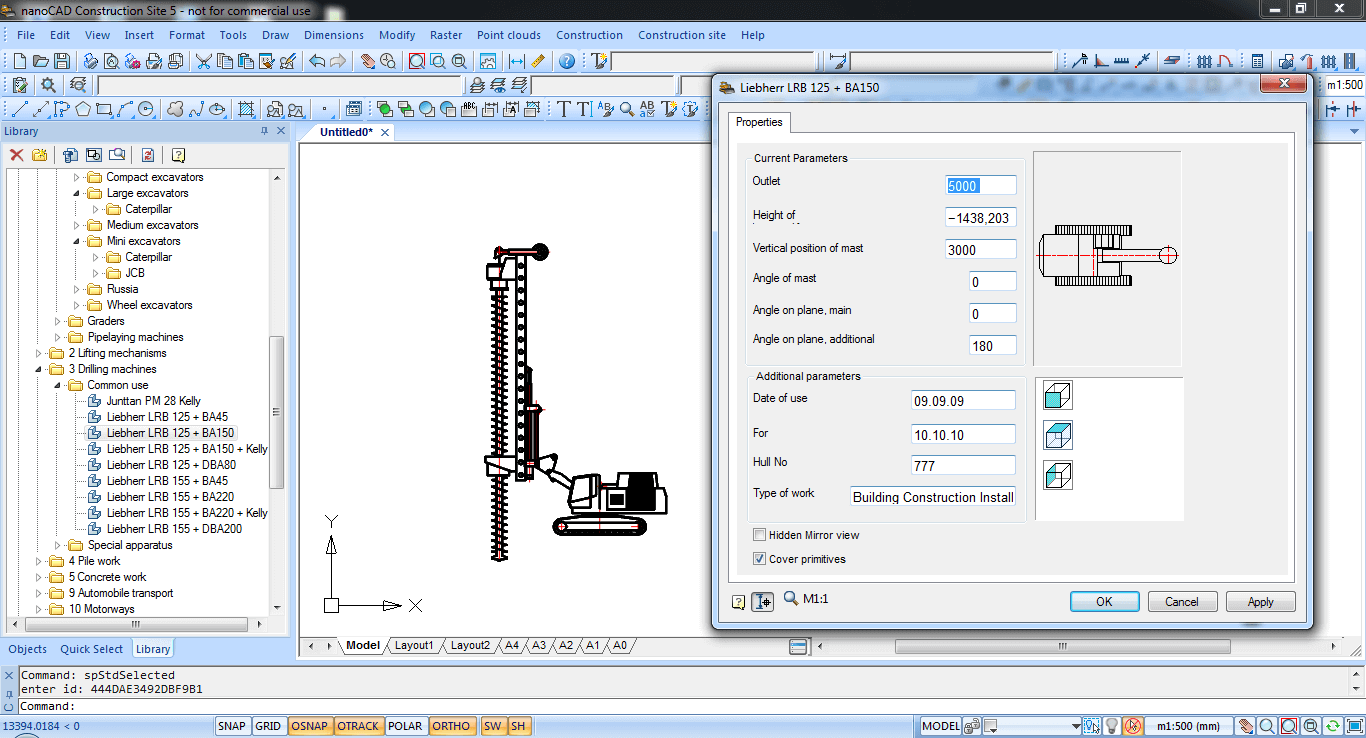Toggle ORTHO mode in status bar
This screenshot has width=1366, height=738.
pos(452,726)
